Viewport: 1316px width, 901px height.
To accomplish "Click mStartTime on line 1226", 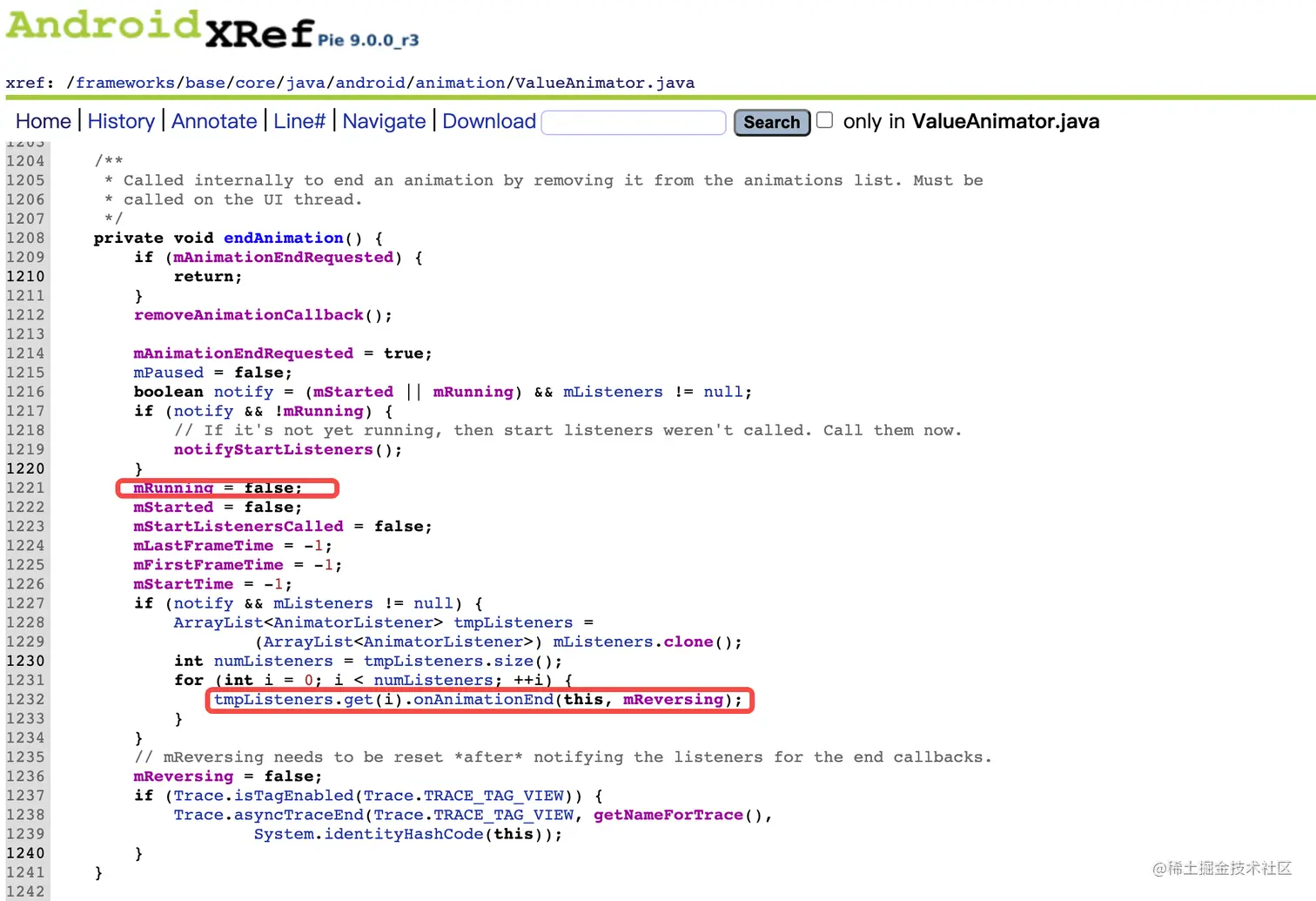I will coord(184,583).
